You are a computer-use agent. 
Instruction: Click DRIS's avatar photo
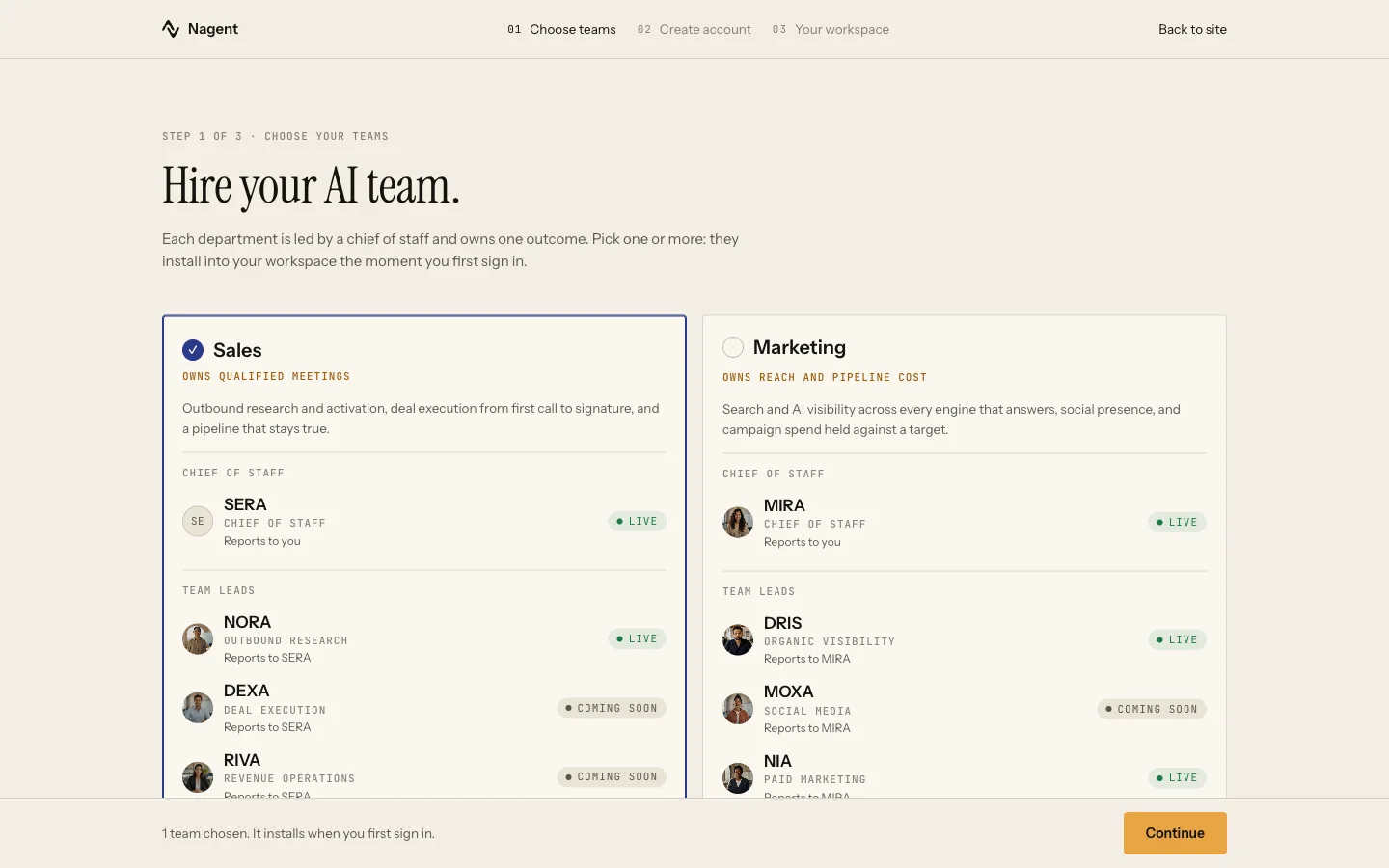(738, 640)
